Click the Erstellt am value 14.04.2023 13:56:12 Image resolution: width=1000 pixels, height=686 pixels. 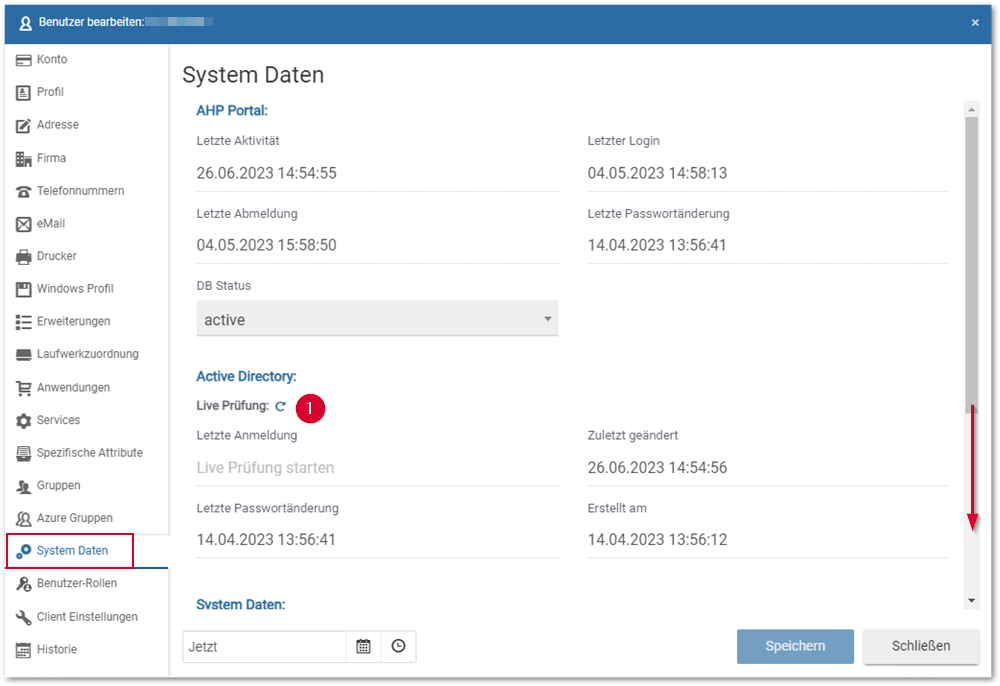(657, 540)
